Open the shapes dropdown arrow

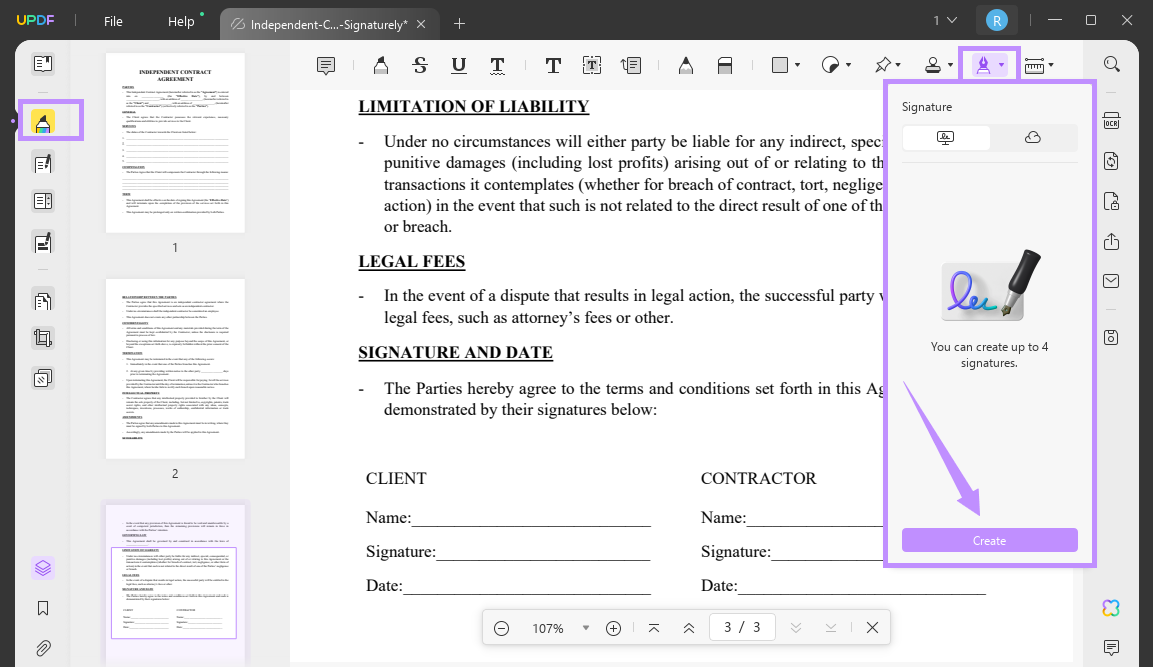click(x=795, y=64)
